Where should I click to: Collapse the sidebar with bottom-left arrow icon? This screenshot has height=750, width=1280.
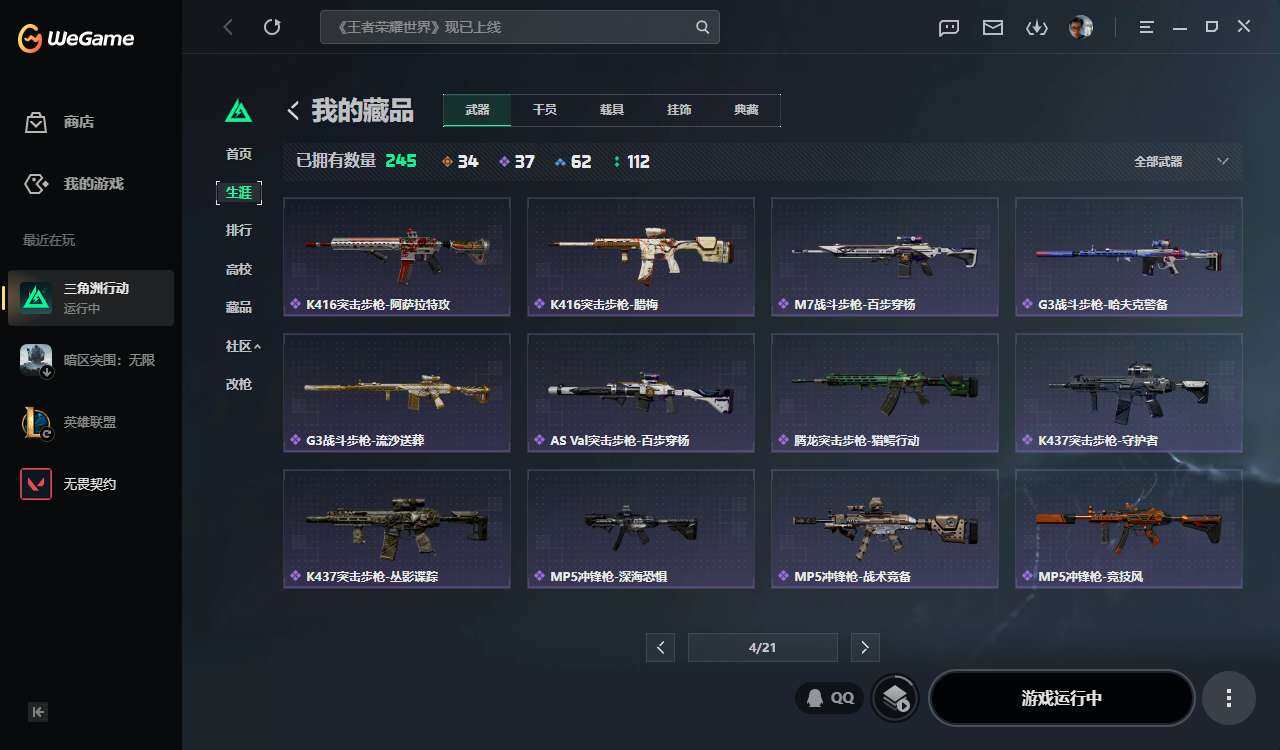pyautogui.click(x=38, y=712)
